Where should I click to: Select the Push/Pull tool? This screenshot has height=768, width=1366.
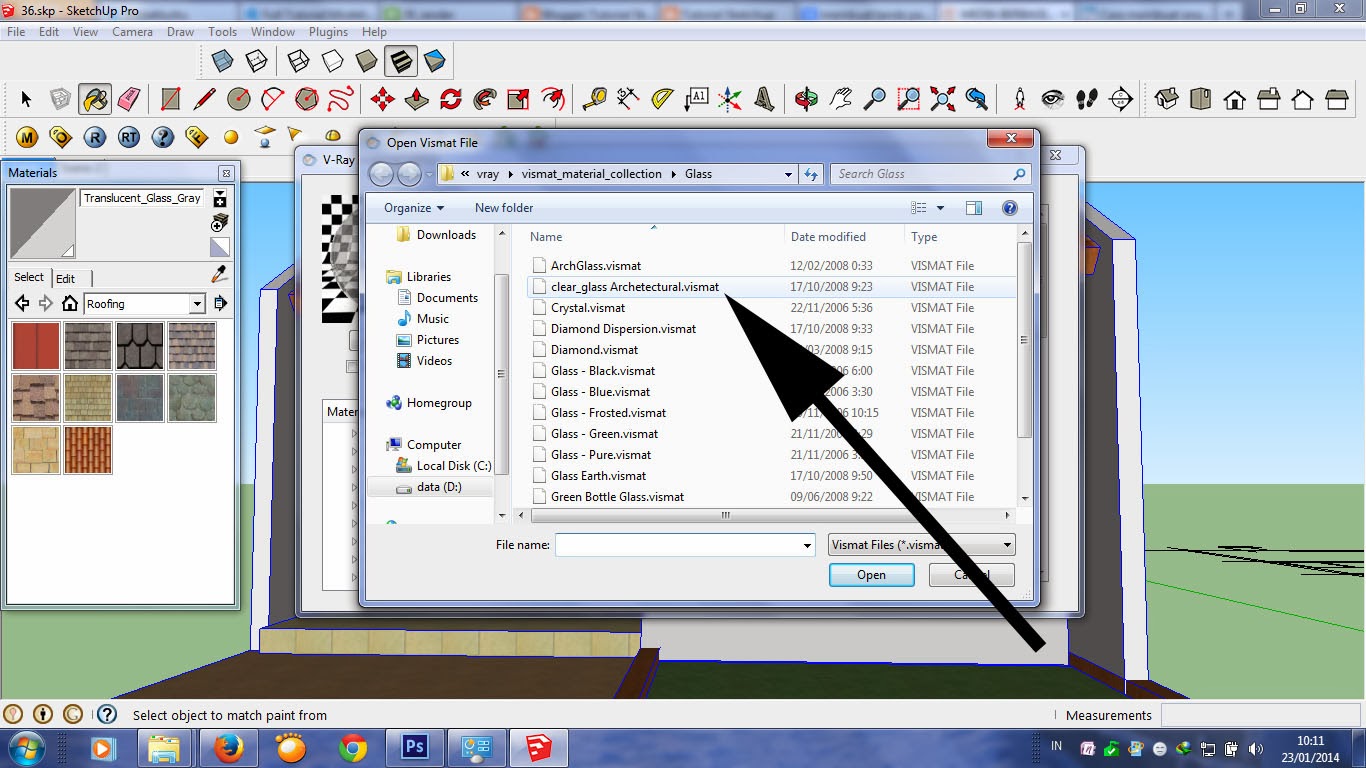tap(417, 99)
